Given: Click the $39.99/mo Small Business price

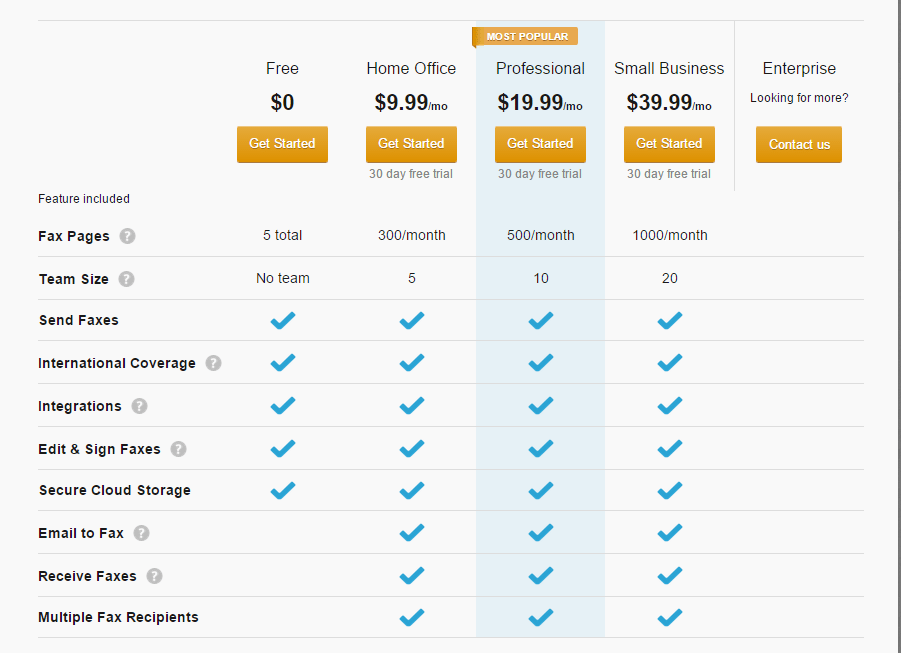Looking at the screenshot, I should [669, 103].
